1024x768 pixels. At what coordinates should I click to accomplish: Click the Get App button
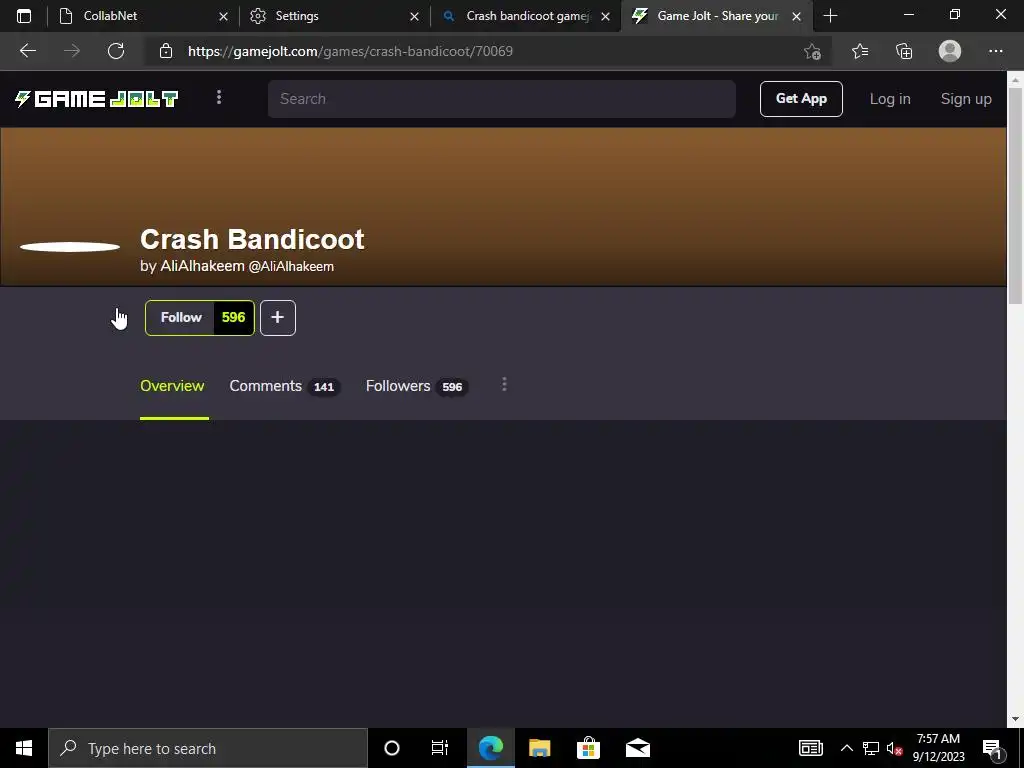(x=801, y=99)
